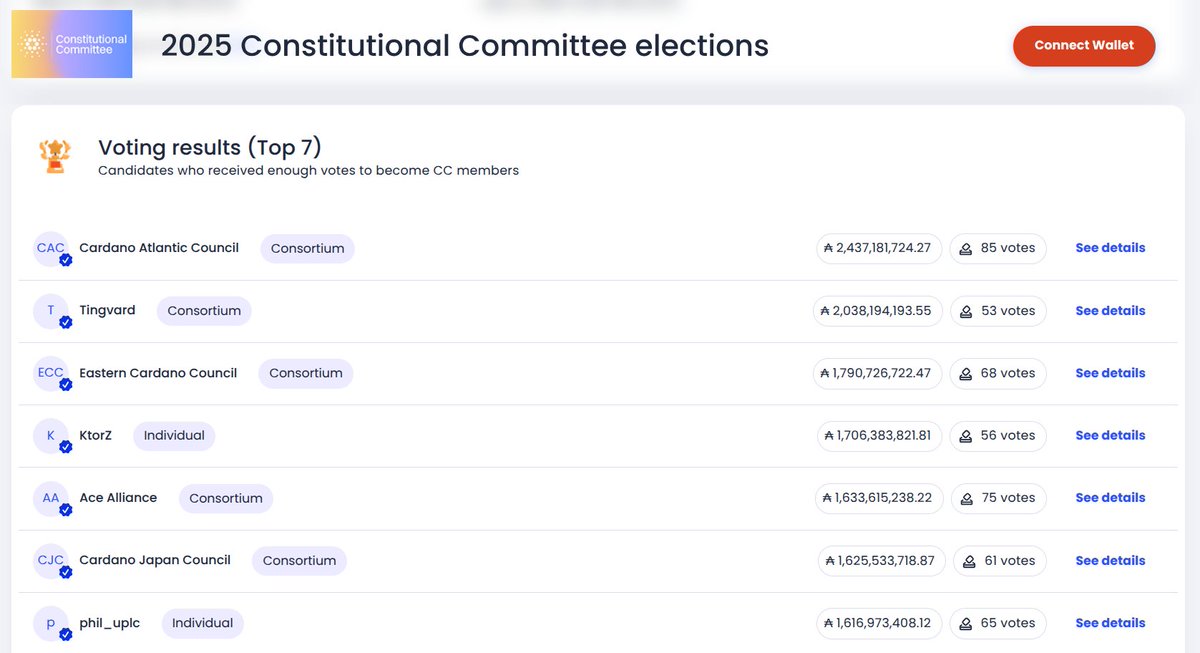Click the AA avatar for Ace Alliance
The width and height of the screenshot is (1200, 653).
tap(51, 498)
